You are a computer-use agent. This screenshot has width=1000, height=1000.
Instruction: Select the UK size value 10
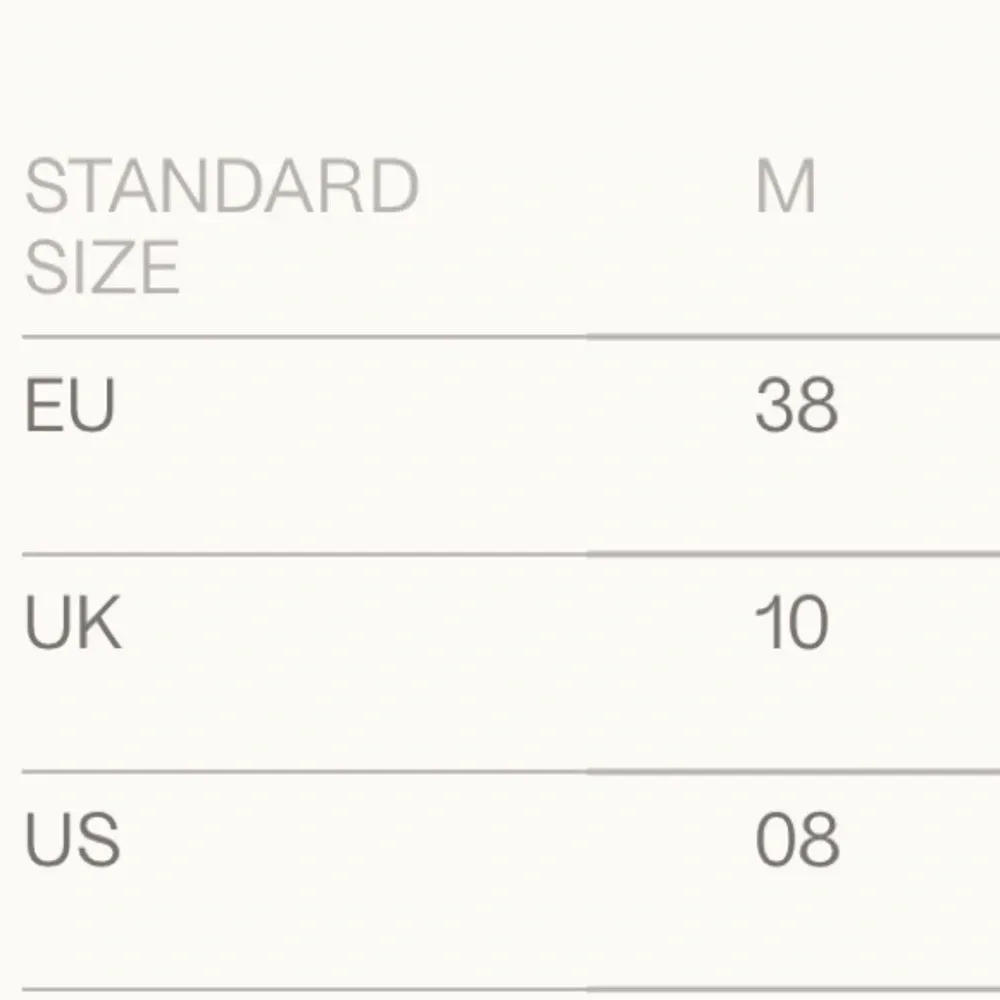click(792, 622)
